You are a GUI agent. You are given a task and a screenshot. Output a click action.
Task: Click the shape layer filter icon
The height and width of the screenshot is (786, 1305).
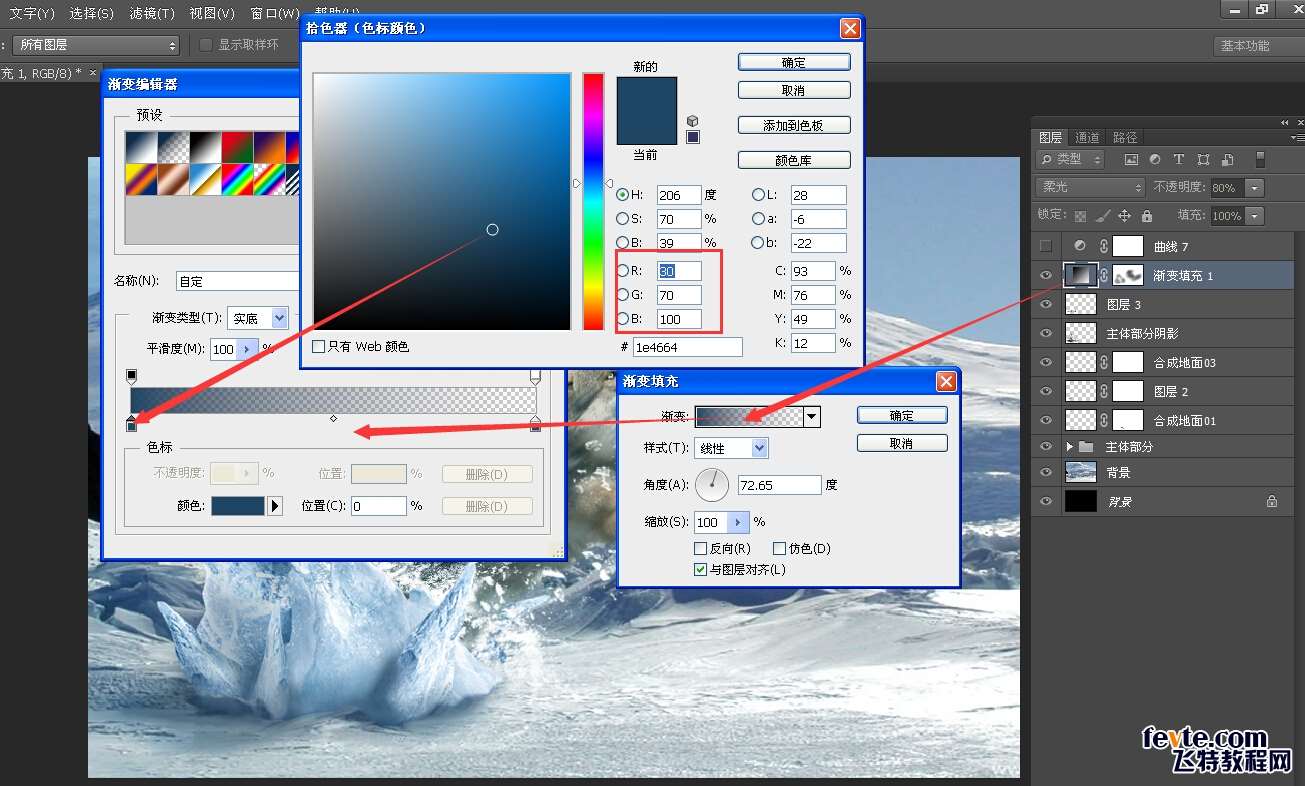click(1203, 159)
